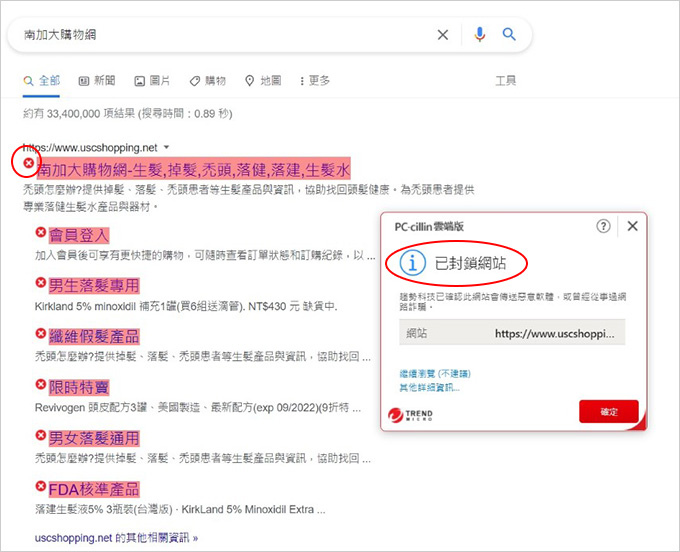680x552 pixels.
Task: Click the red warning icon beside FDA核準產品
Action: [41, 486]
